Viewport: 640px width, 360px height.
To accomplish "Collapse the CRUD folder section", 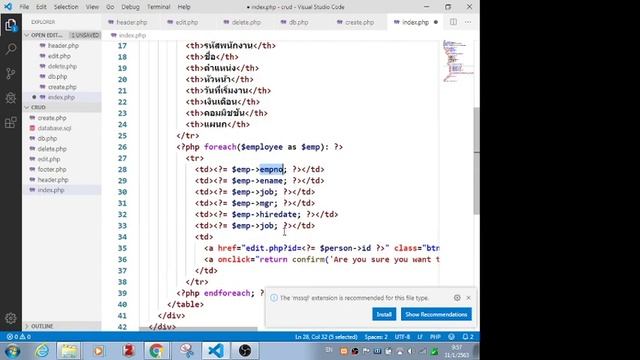I will pos(61,107).
